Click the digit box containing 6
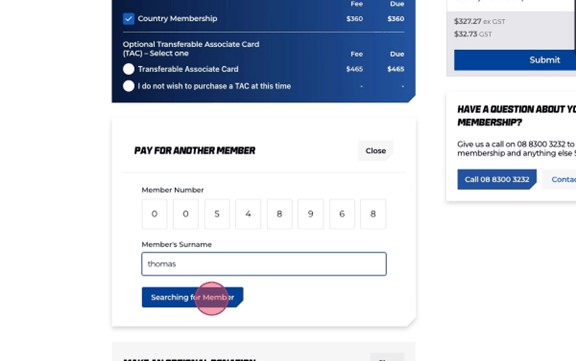The width and height of the screenshot is (576, 361). (342, 214)
